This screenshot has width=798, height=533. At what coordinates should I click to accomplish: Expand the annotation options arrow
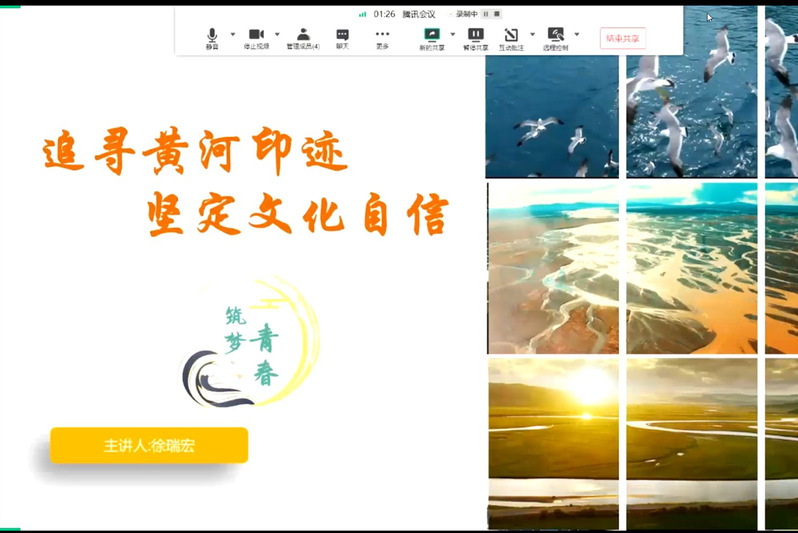click(x=532, y=34)
